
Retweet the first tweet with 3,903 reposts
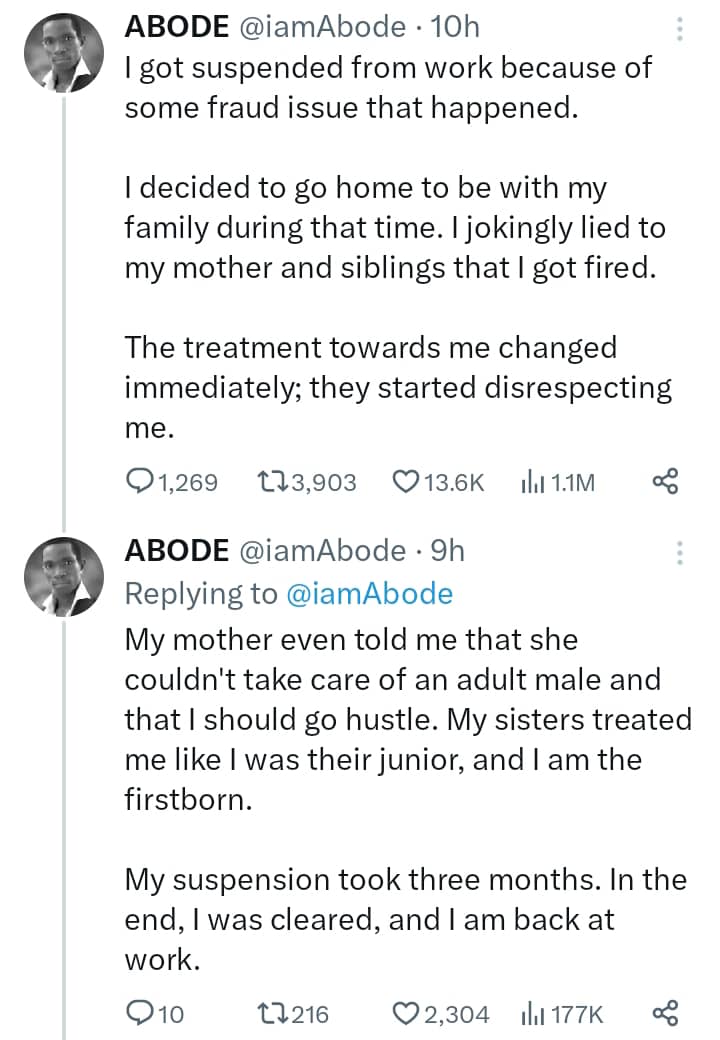click(x=272, y=483)
